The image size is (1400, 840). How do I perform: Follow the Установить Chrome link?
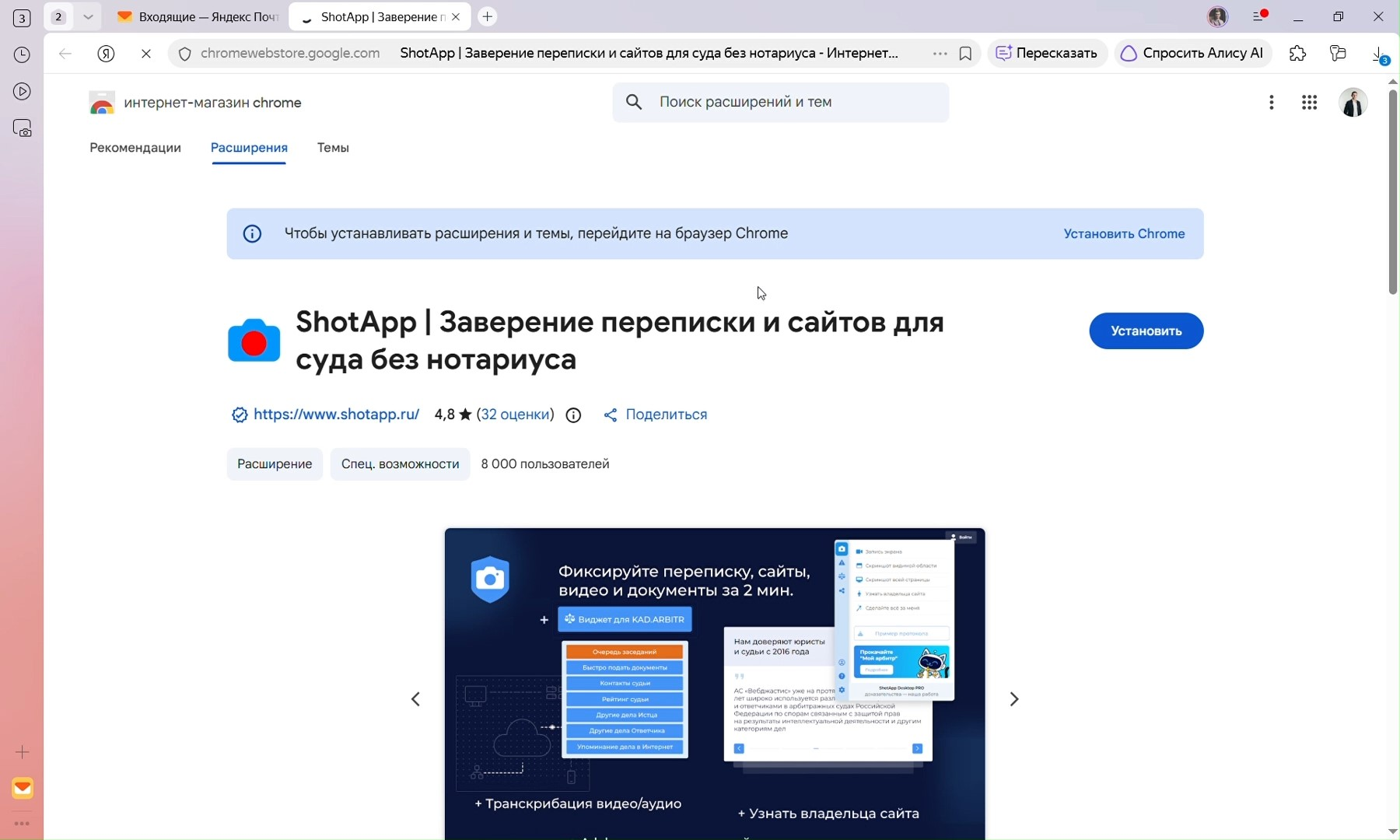point(1125,234)
